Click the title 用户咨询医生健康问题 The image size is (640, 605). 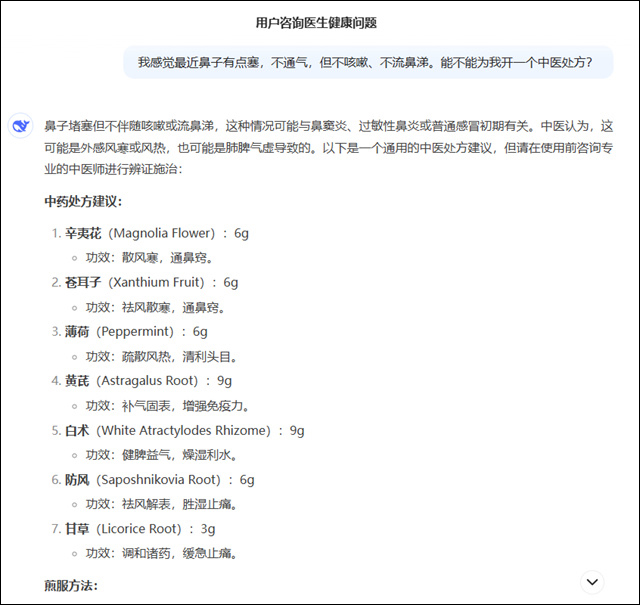pyautogui.click(x=316, y=23)
